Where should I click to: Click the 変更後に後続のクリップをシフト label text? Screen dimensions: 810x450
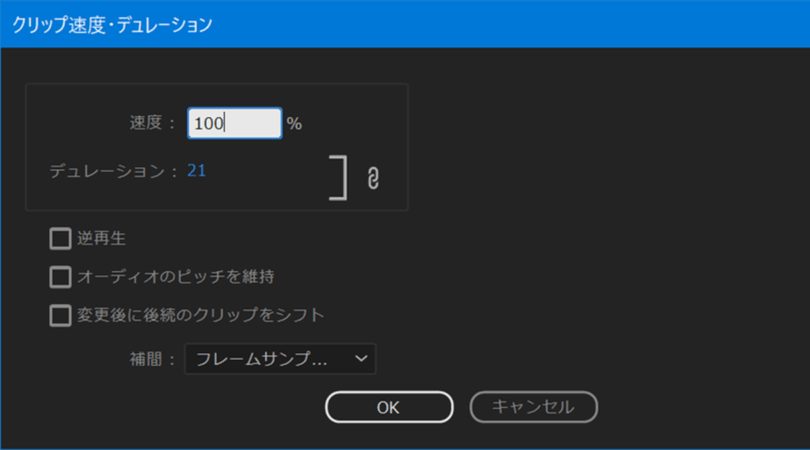tap(201, 315)
